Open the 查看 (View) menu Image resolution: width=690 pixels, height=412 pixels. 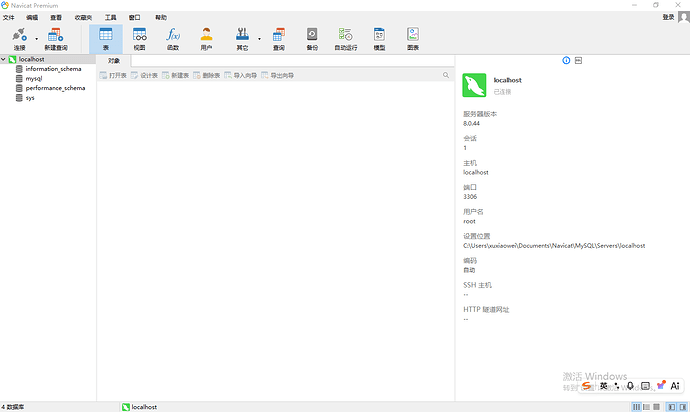[x=56, y=17]
